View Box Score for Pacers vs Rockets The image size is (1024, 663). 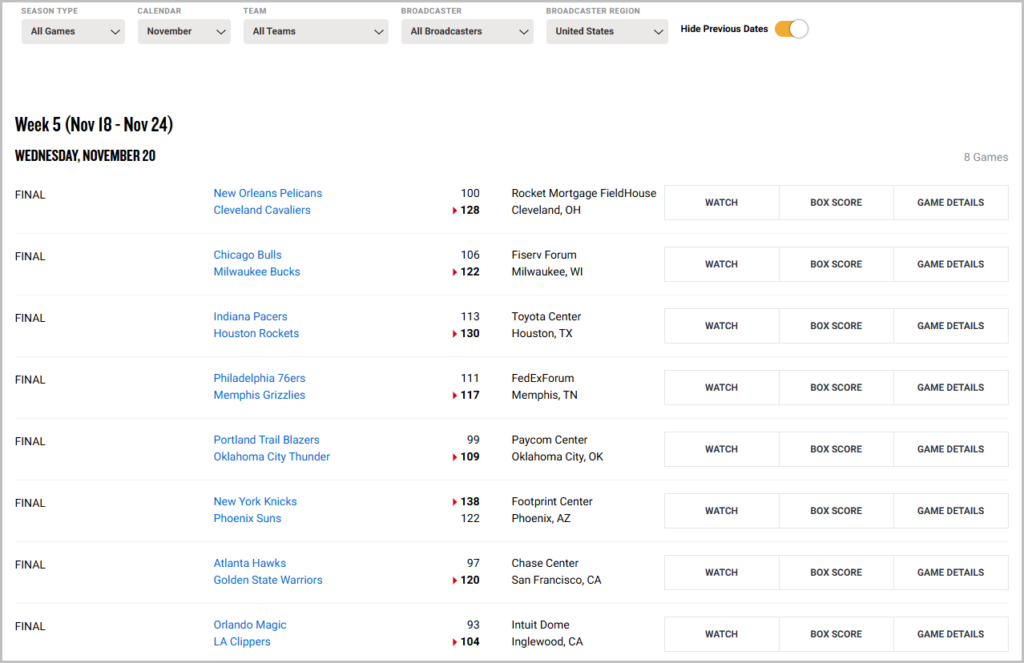pos(836,326)
